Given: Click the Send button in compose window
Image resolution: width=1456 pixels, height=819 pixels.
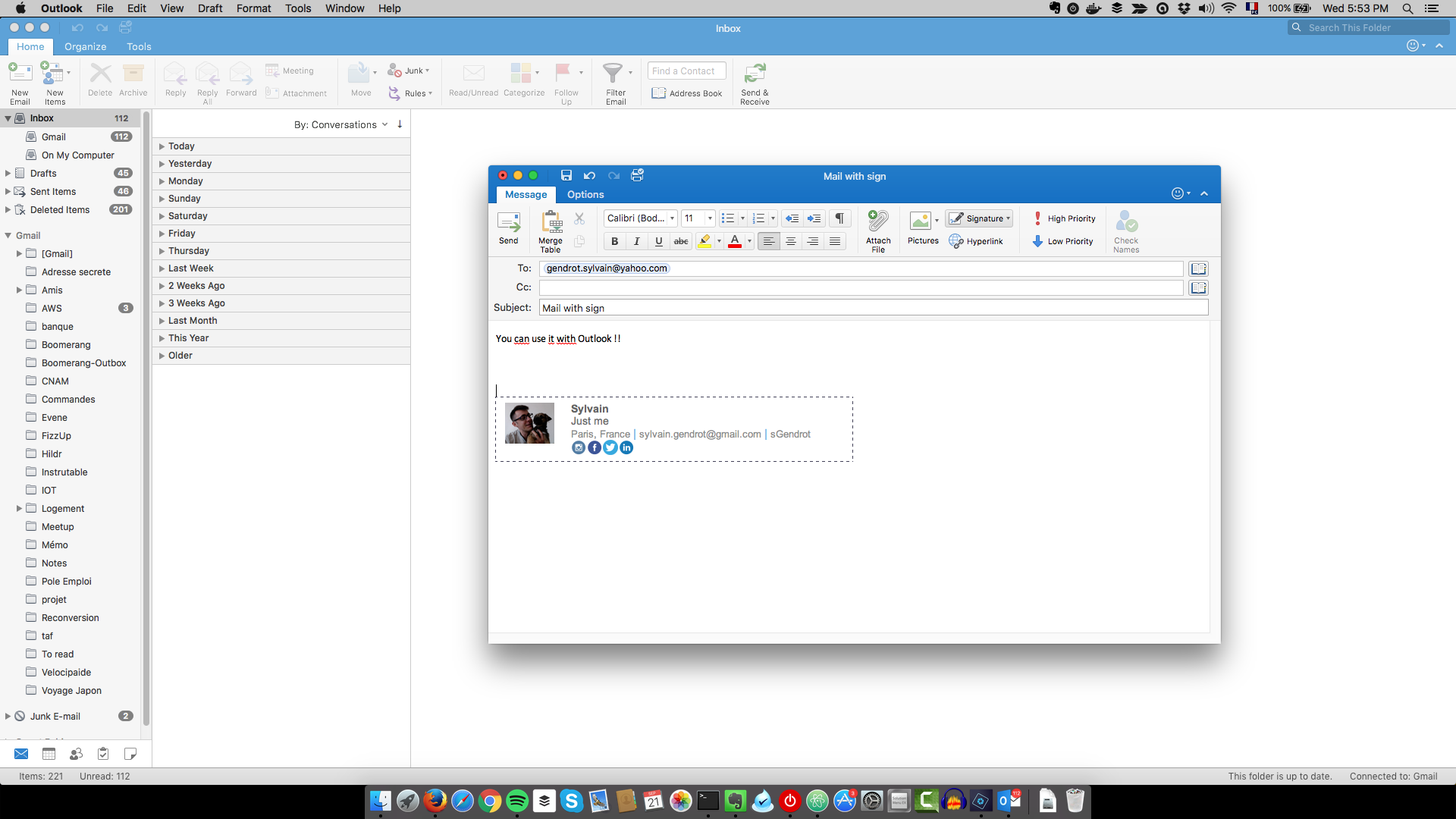Looking at the screenshot, I should [508, 227].
